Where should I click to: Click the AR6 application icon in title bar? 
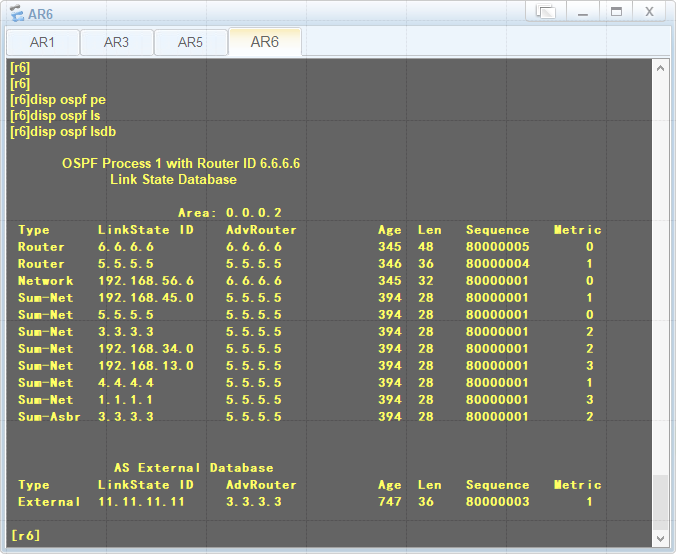16,12
